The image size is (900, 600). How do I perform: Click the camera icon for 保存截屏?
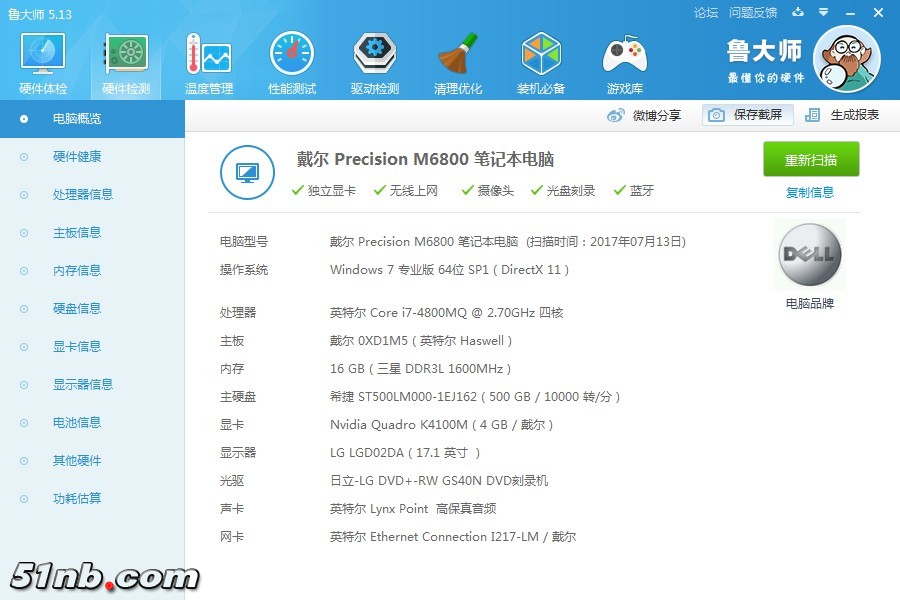point(716,115)
